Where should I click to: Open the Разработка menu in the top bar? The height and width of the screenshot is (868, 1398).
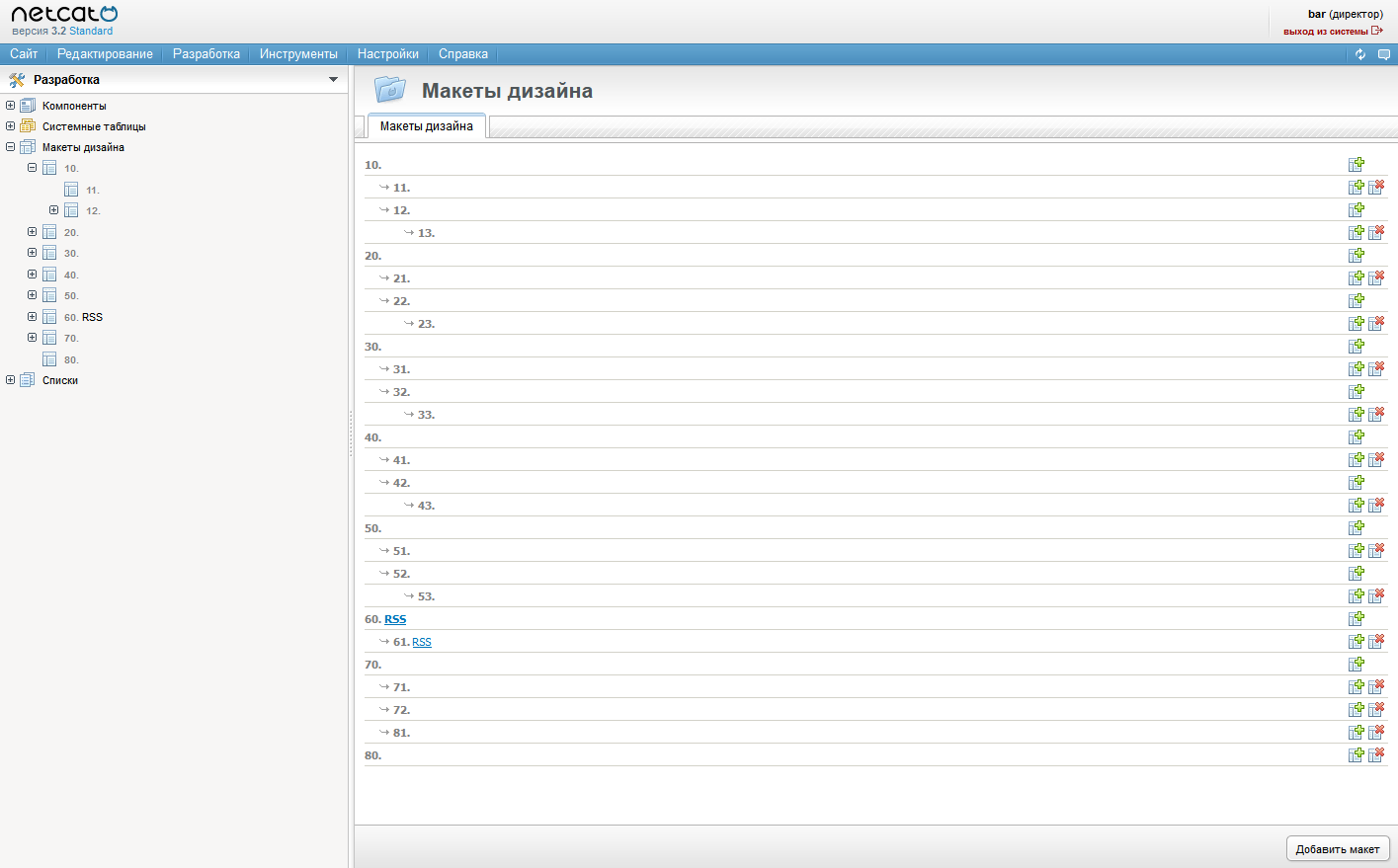pyautogui.click(x=206, y=54)
